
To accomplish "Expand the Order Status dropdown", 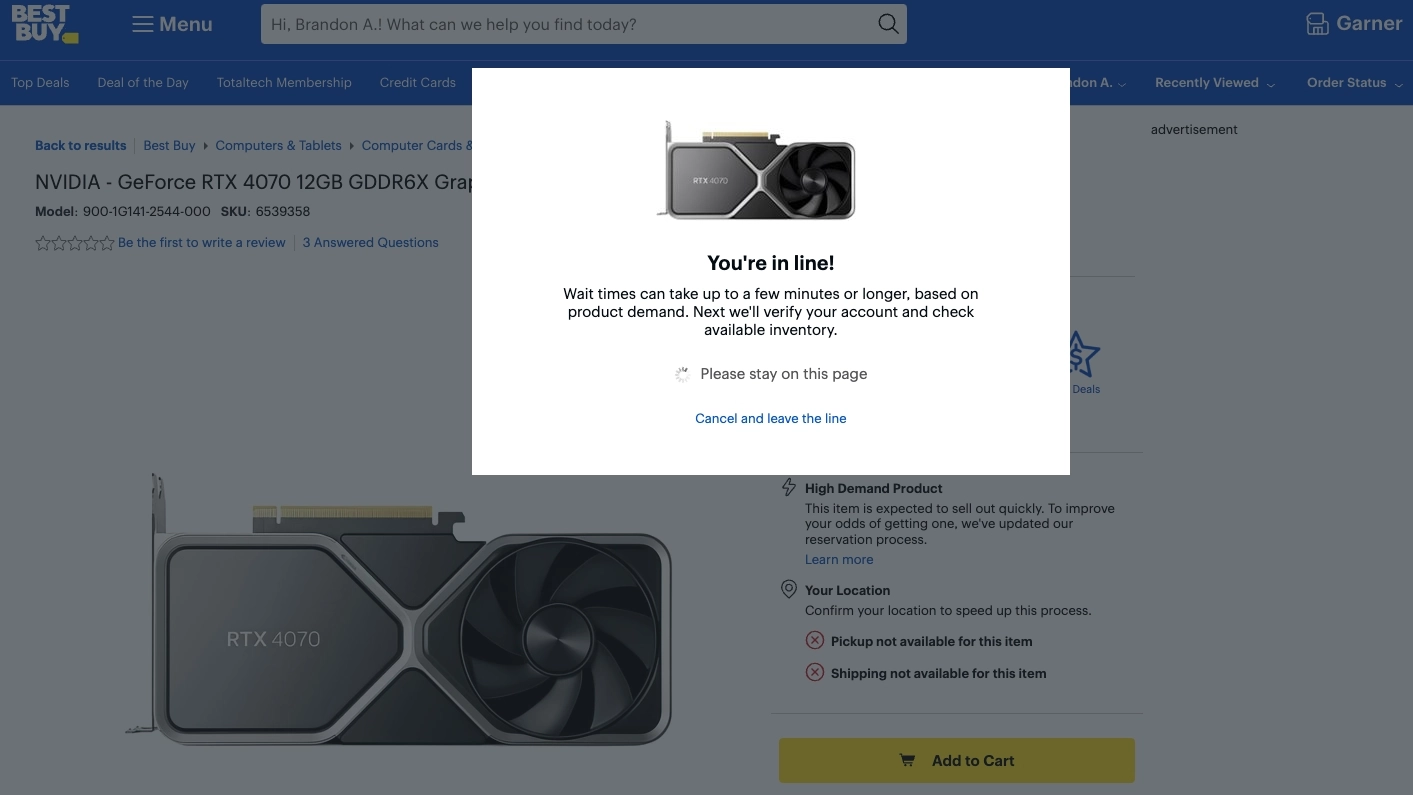I will click(1354, 83).
